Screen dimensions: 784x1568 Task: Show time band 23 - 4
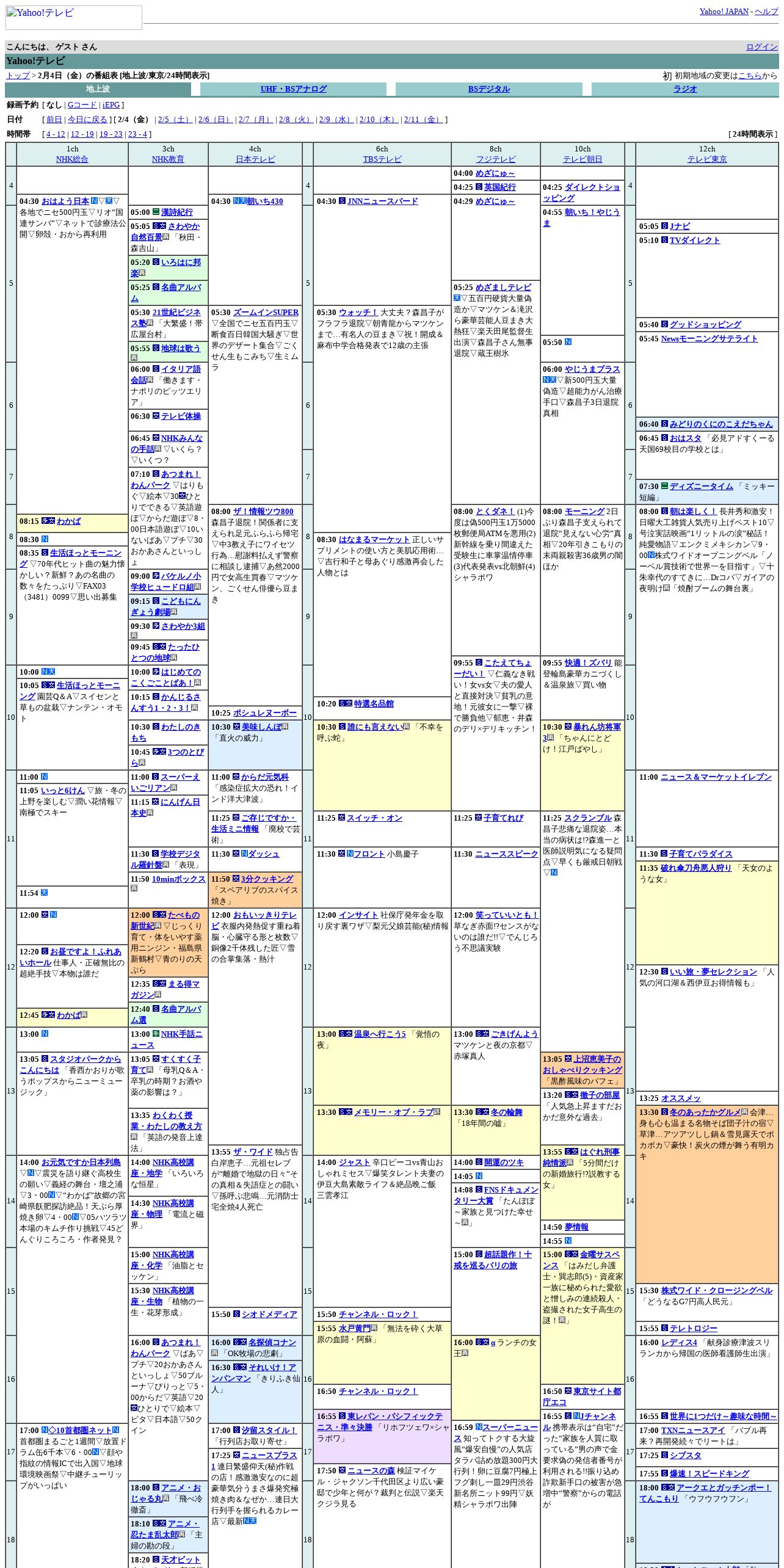137,134
